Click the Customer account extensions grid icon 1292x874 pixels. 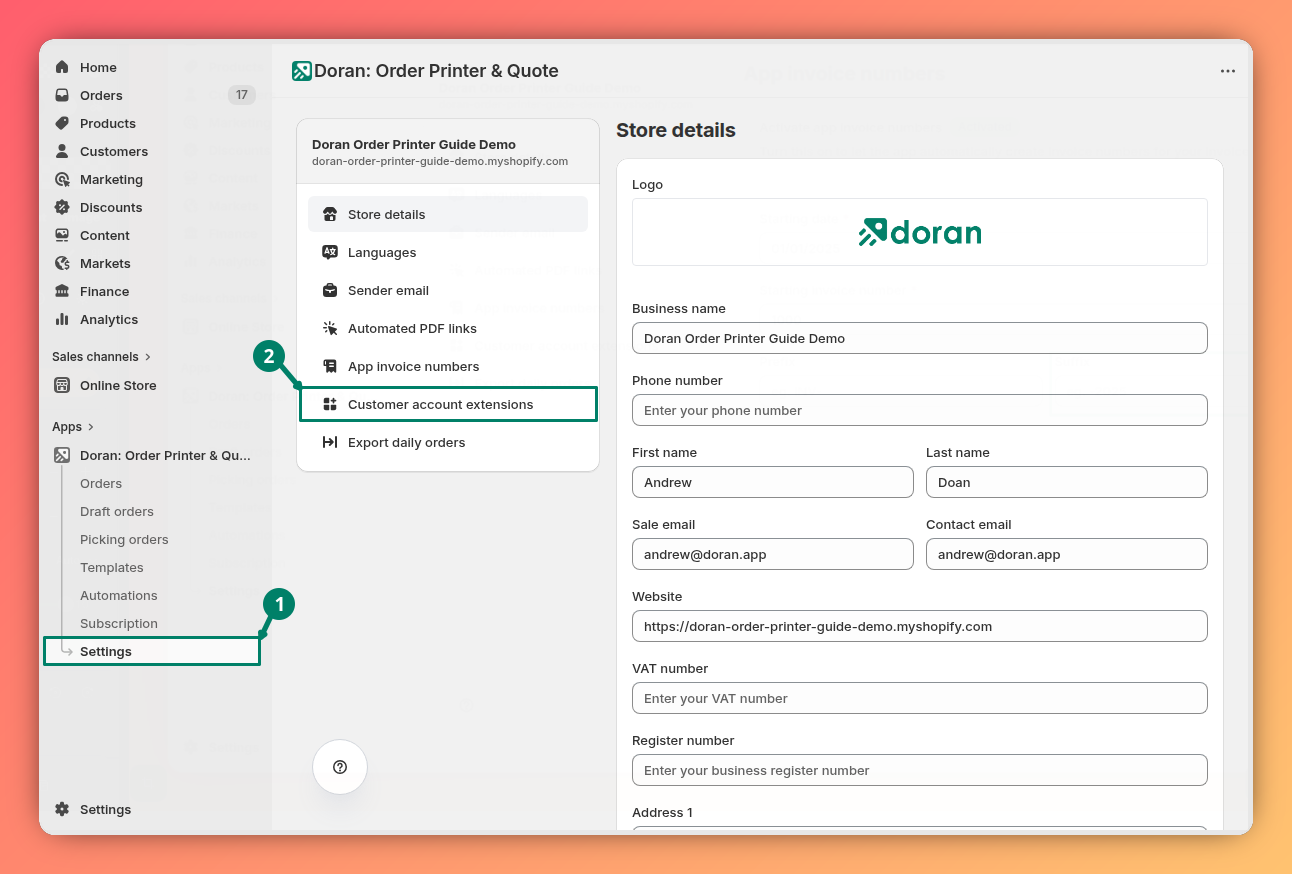[x=330, y=404]
